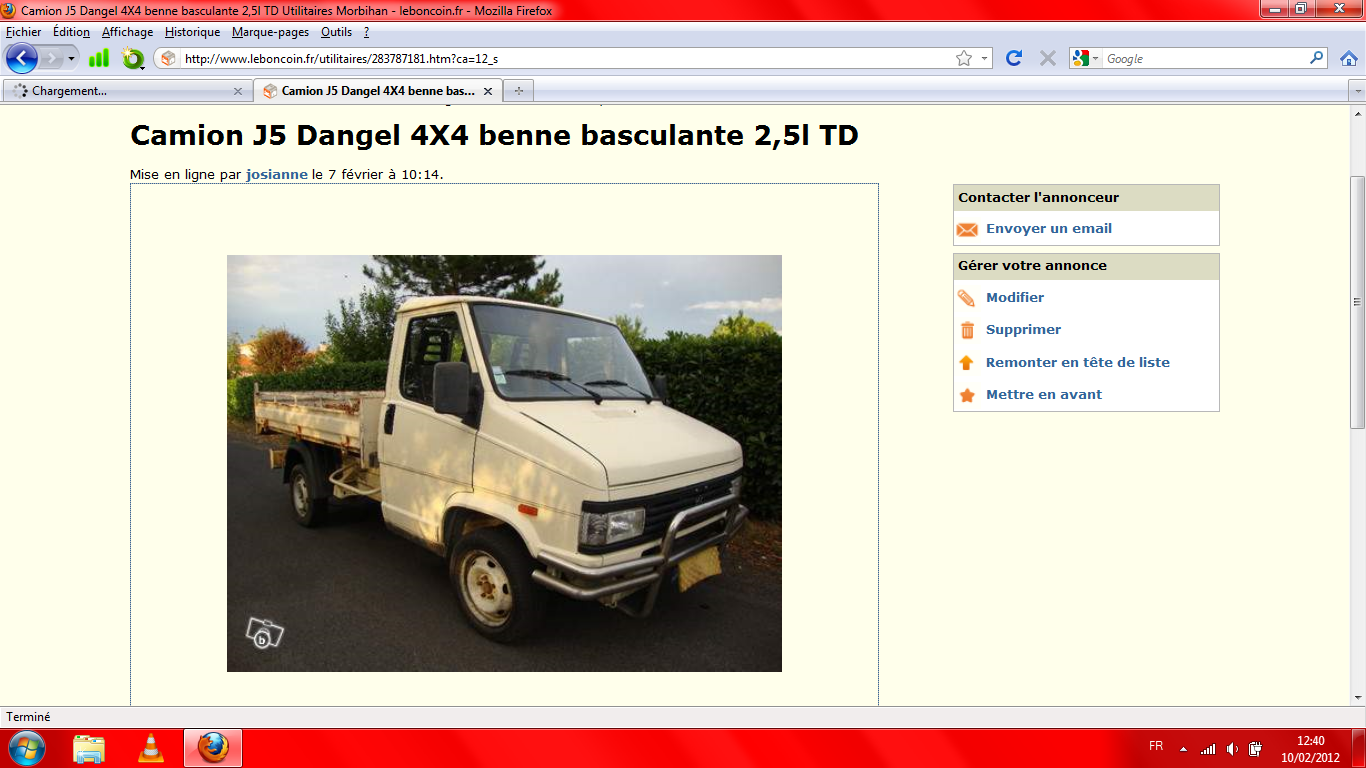Open VLC media player from the taskbar

tap(150, 748)
